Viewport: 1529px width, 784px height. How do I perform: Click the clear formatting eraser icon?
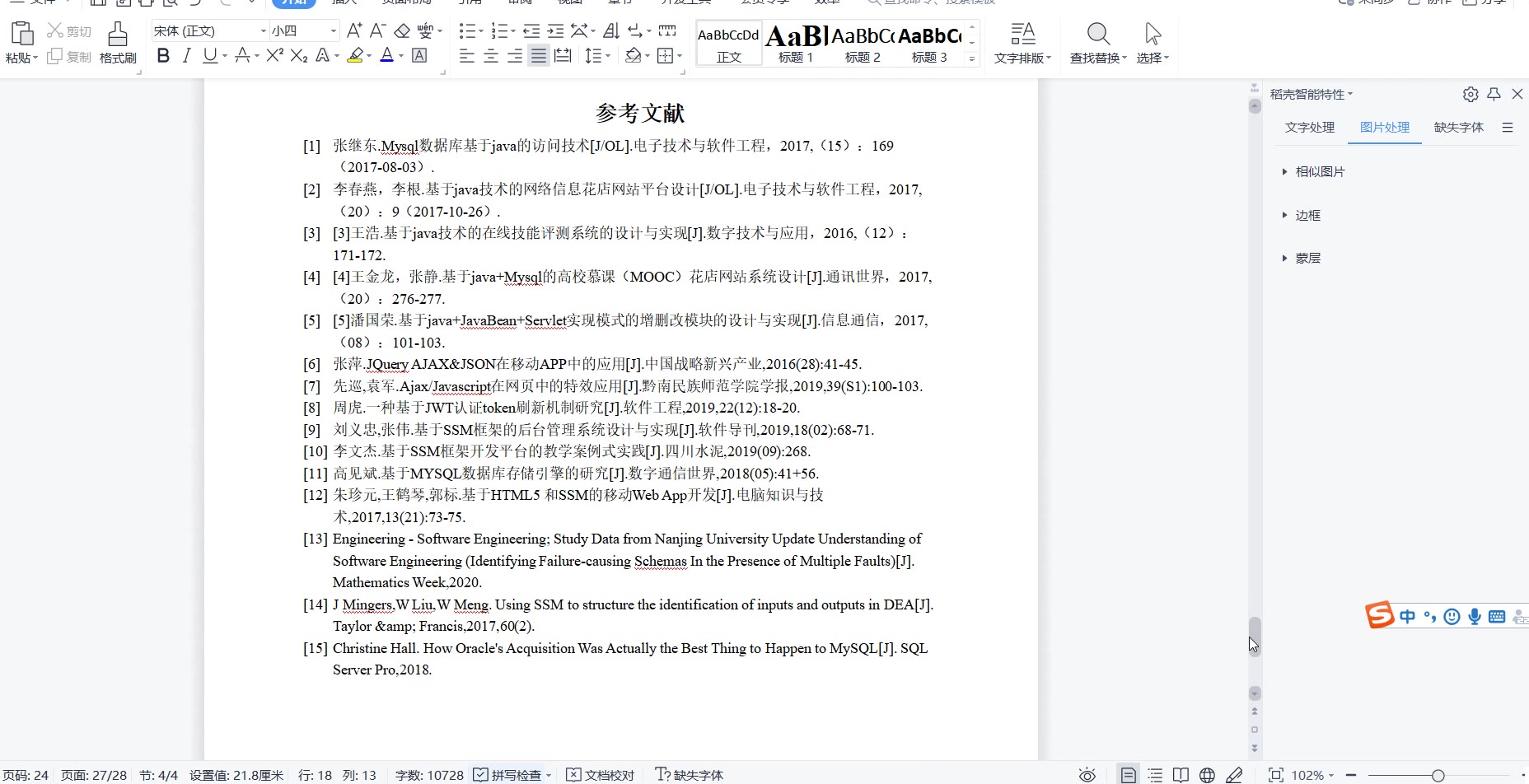click(402, 31)
